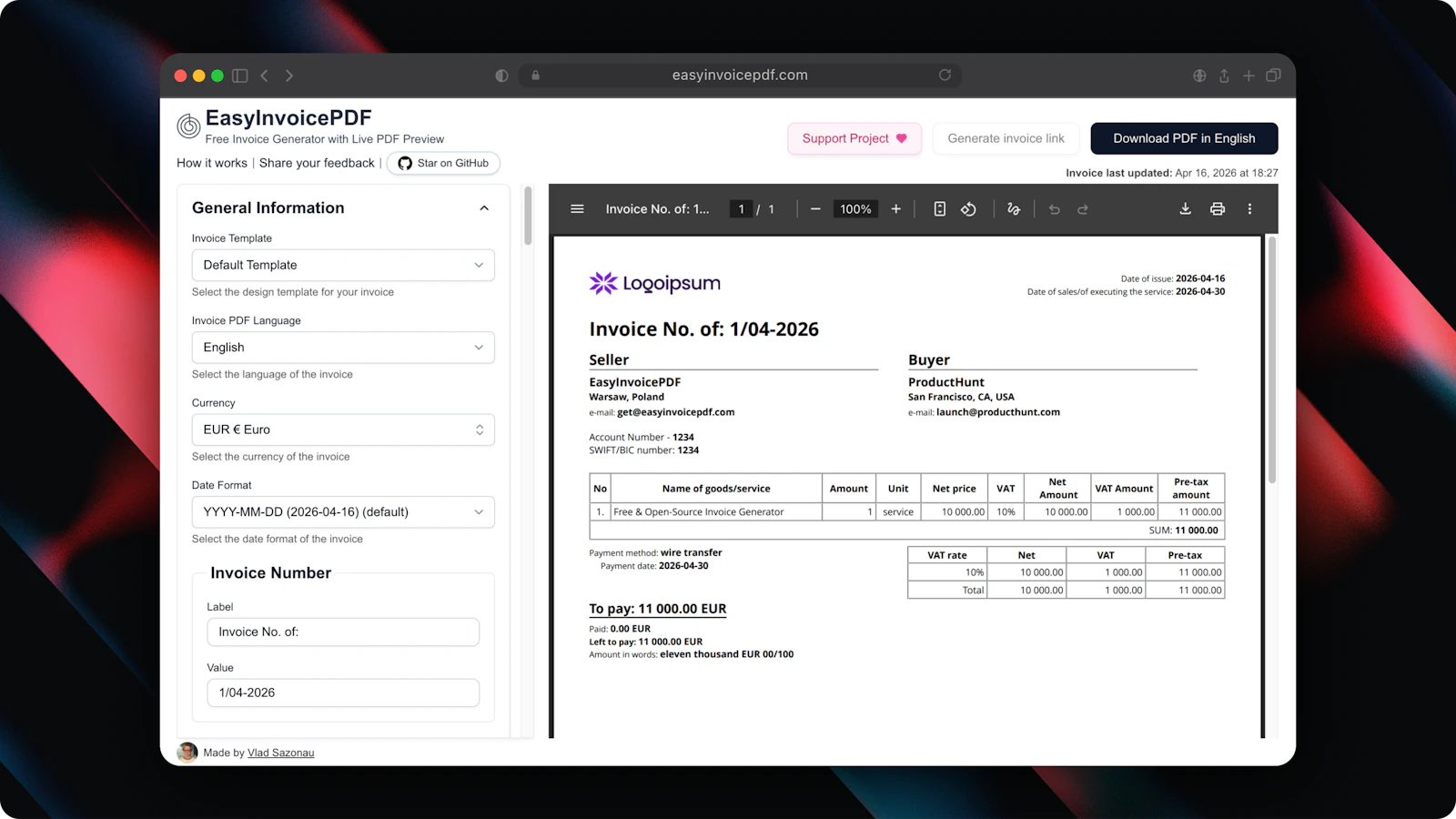
Task: Click the How it works link
Action: (211, 163)
